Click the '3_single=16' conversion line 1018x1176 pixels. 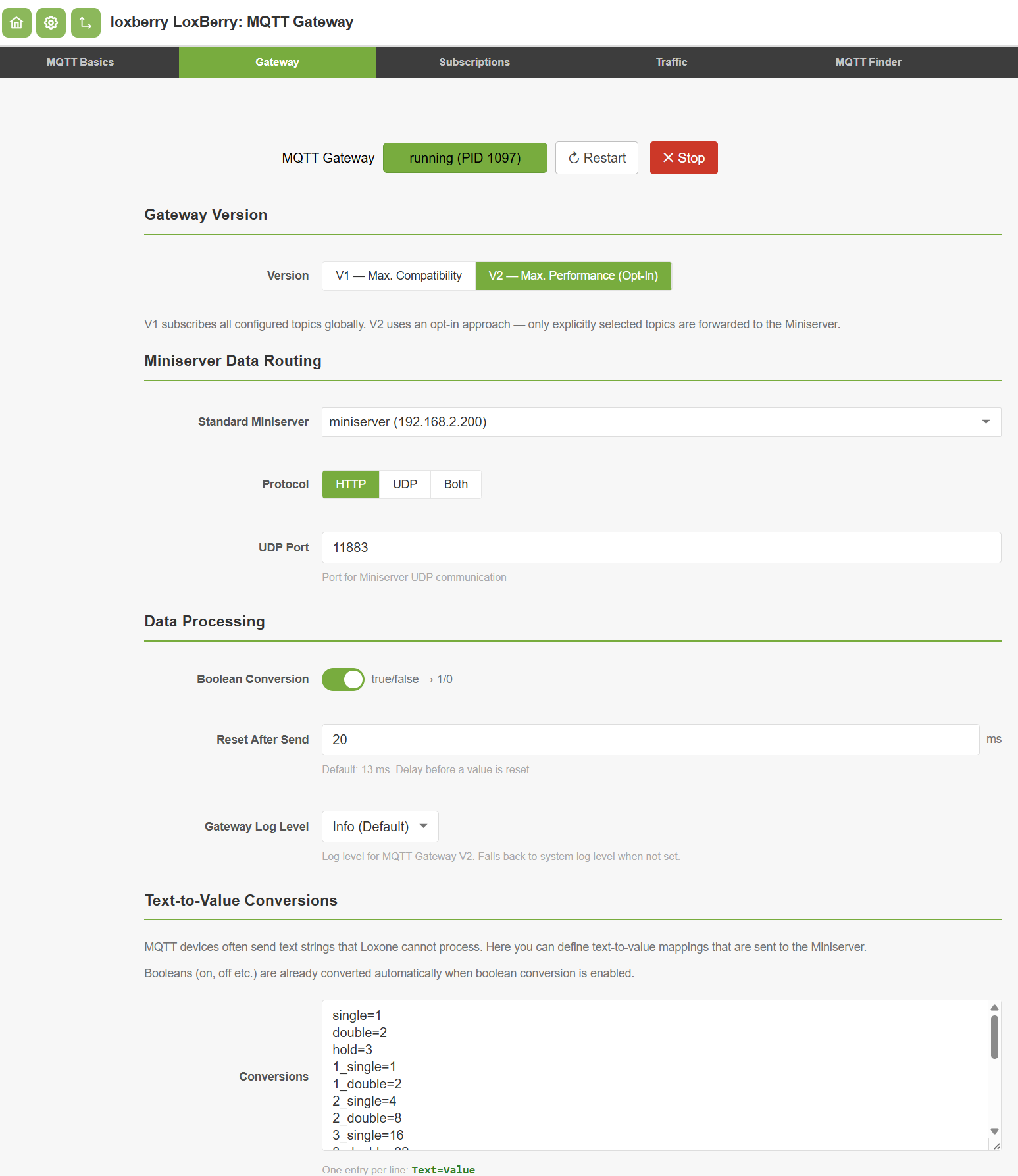tap(368, 1135)
